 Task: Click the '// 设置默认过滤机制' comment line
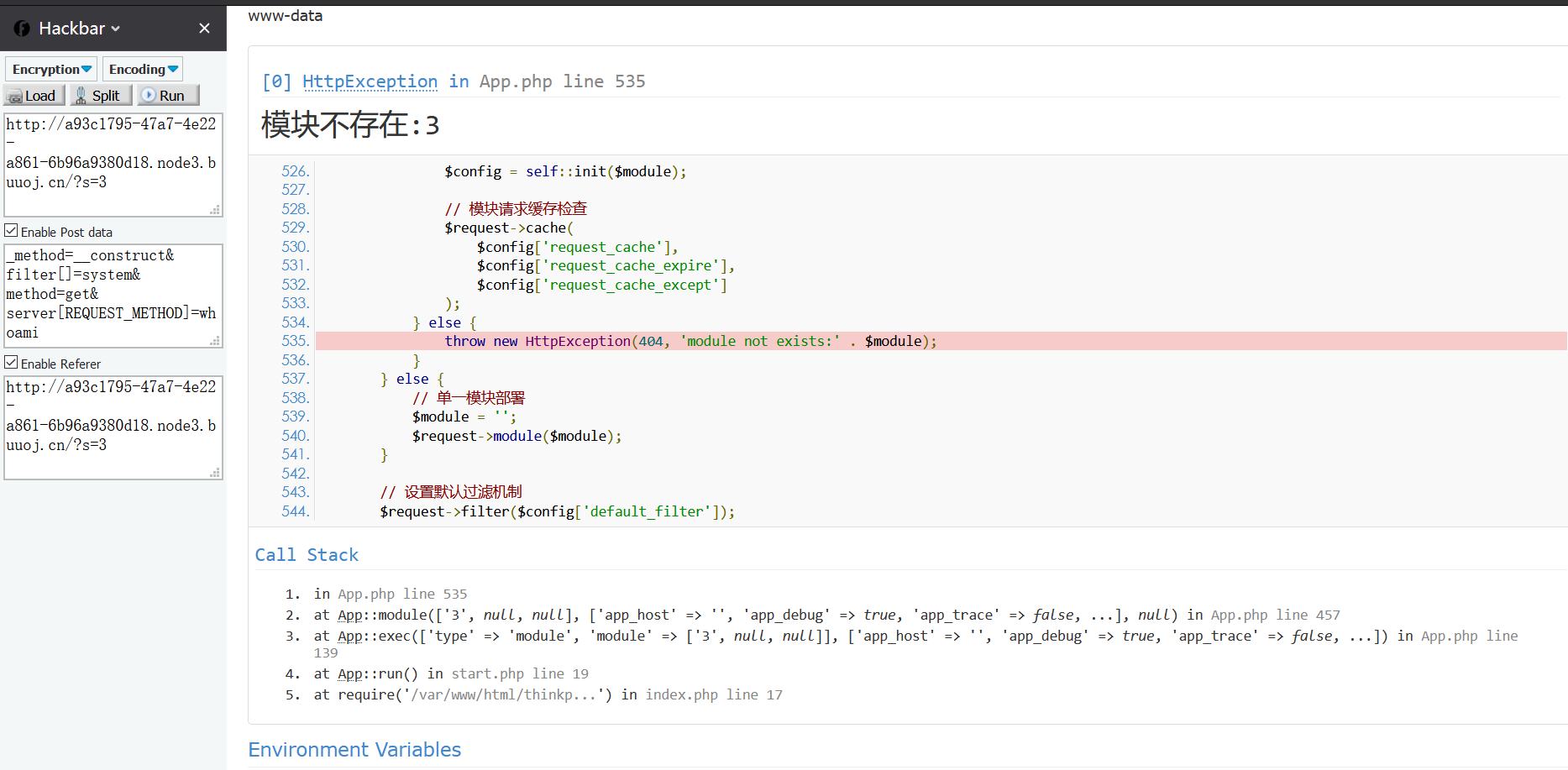coord(451,492)
